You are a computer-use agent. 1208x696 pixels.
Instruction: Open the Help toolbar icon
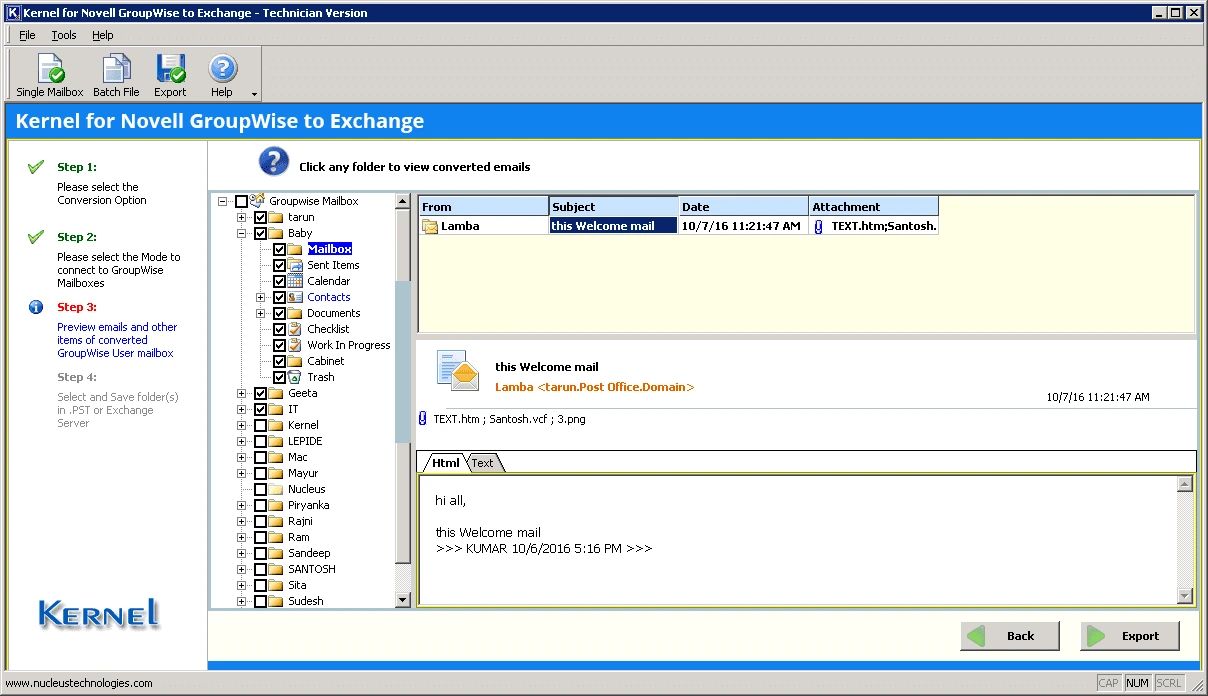pos(222,70)
